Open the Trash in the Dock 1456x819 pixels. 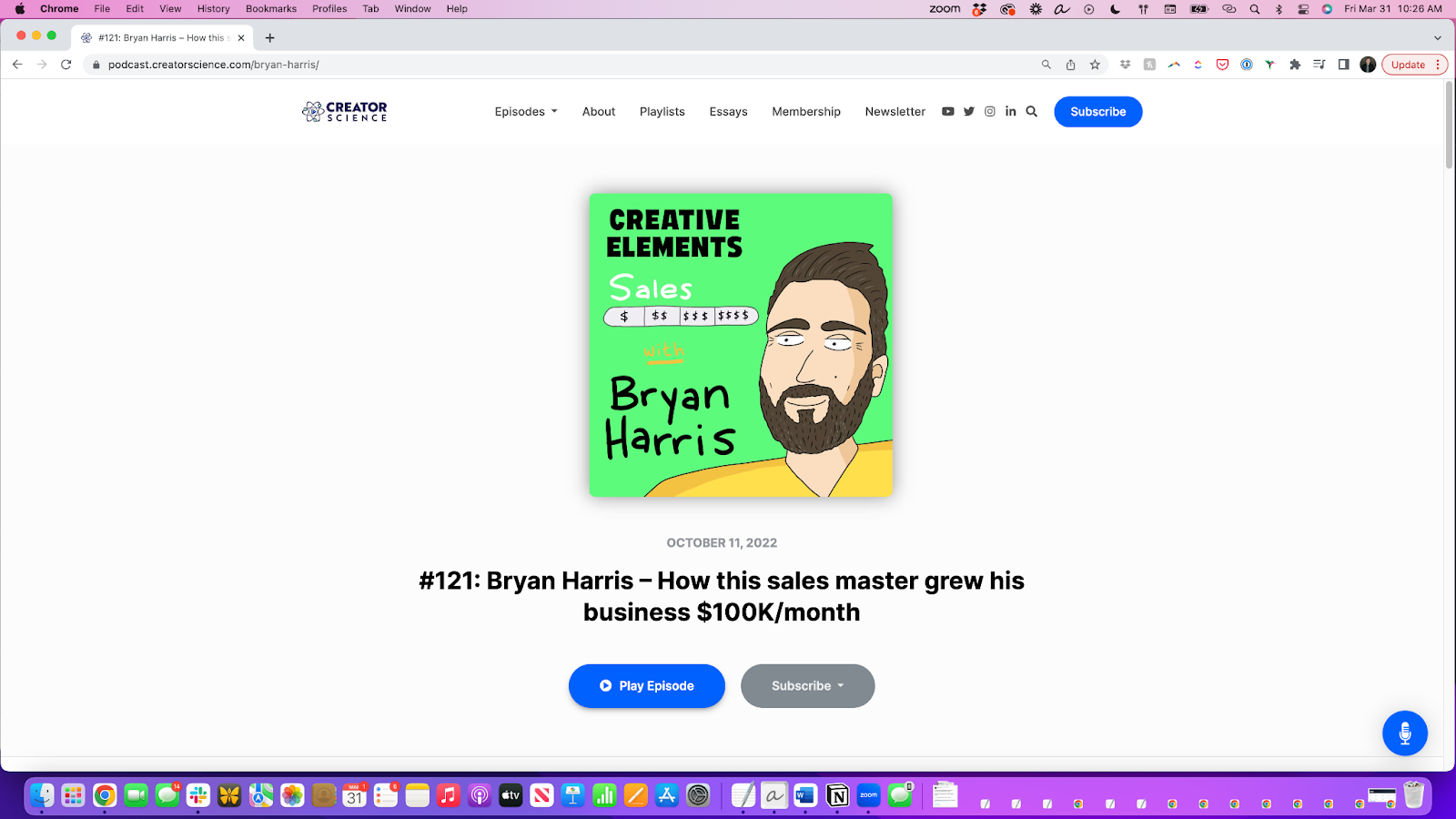pos(1413,795)
